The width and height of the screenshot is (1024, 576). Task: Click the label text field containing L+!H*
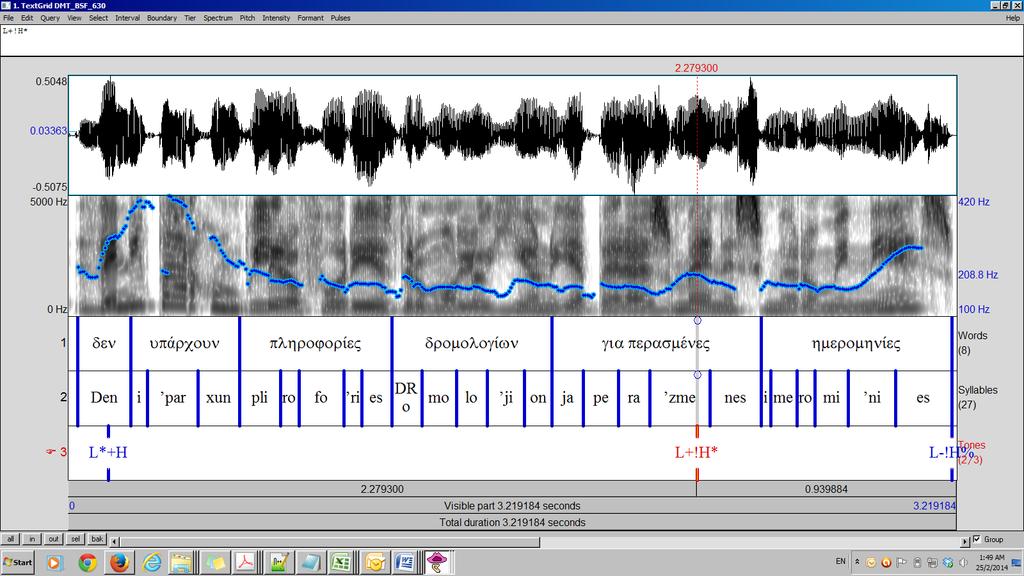pos(512,40)
